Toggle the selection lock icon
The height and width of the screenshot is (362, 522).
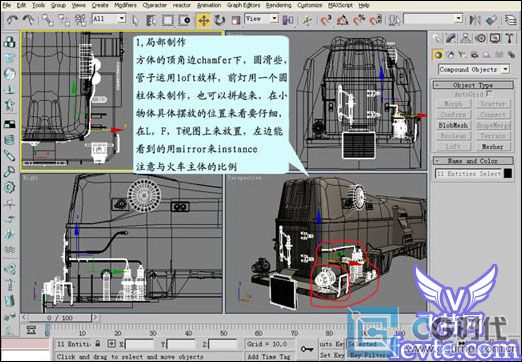tap(98, 343)
